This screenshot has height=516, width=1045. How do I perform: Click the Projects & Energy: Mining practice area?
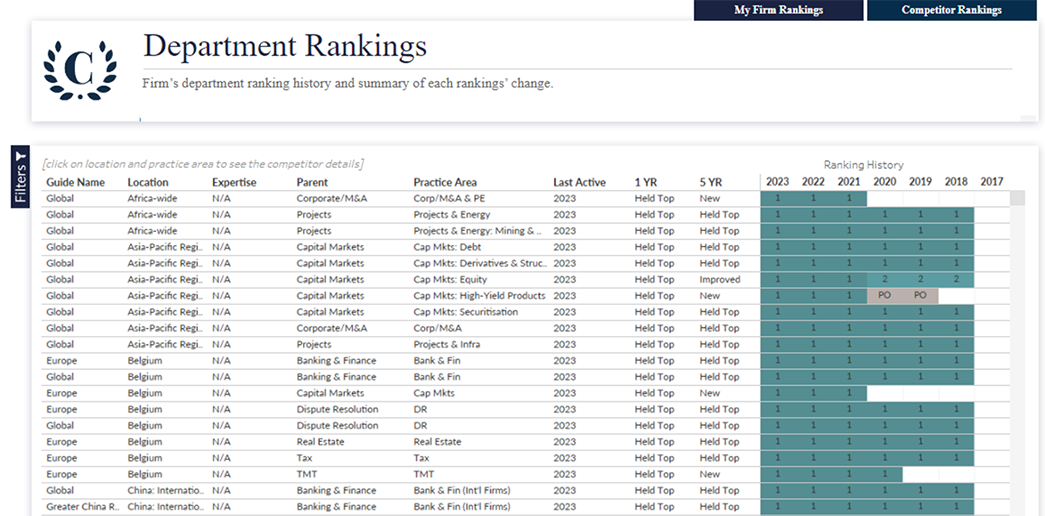click(x=478, y=231)
